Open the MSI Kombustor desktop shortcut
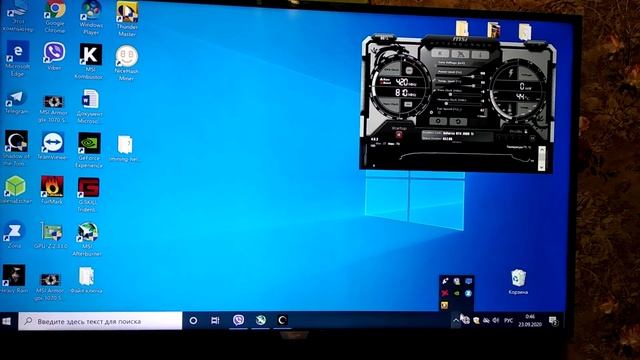This screenshot has height=360, width=640. (x=90, y=60)
